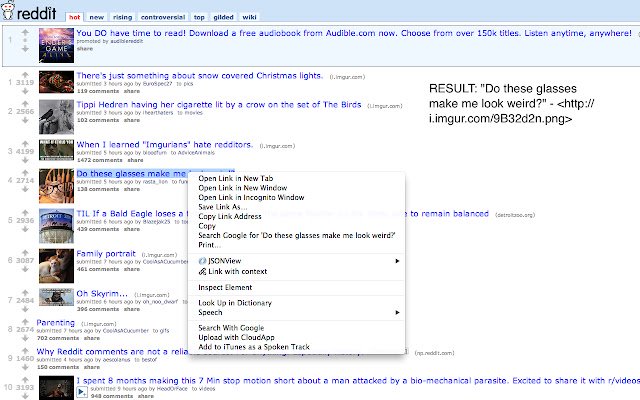Upvote the Do these glasses post
Screen dimensions: 640x400
25,173
